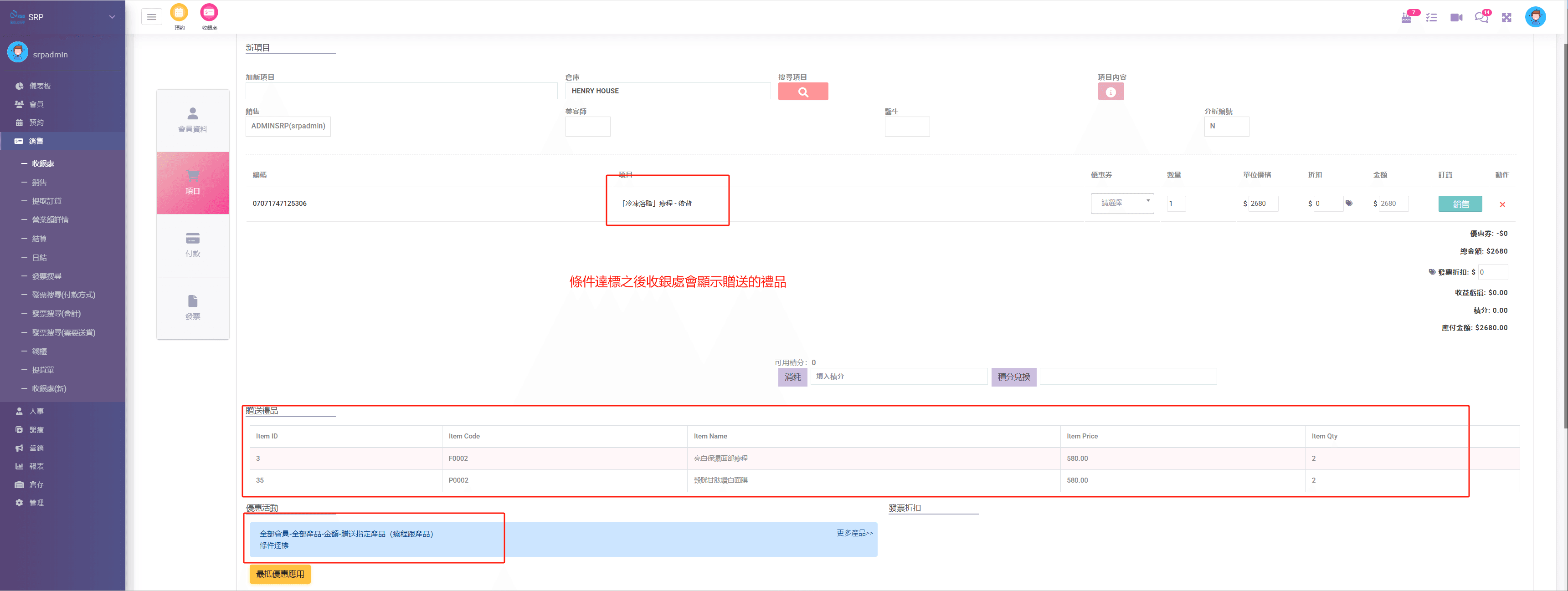Click the task checklist icon
Screen dimensions: 1568x591
1432,18
